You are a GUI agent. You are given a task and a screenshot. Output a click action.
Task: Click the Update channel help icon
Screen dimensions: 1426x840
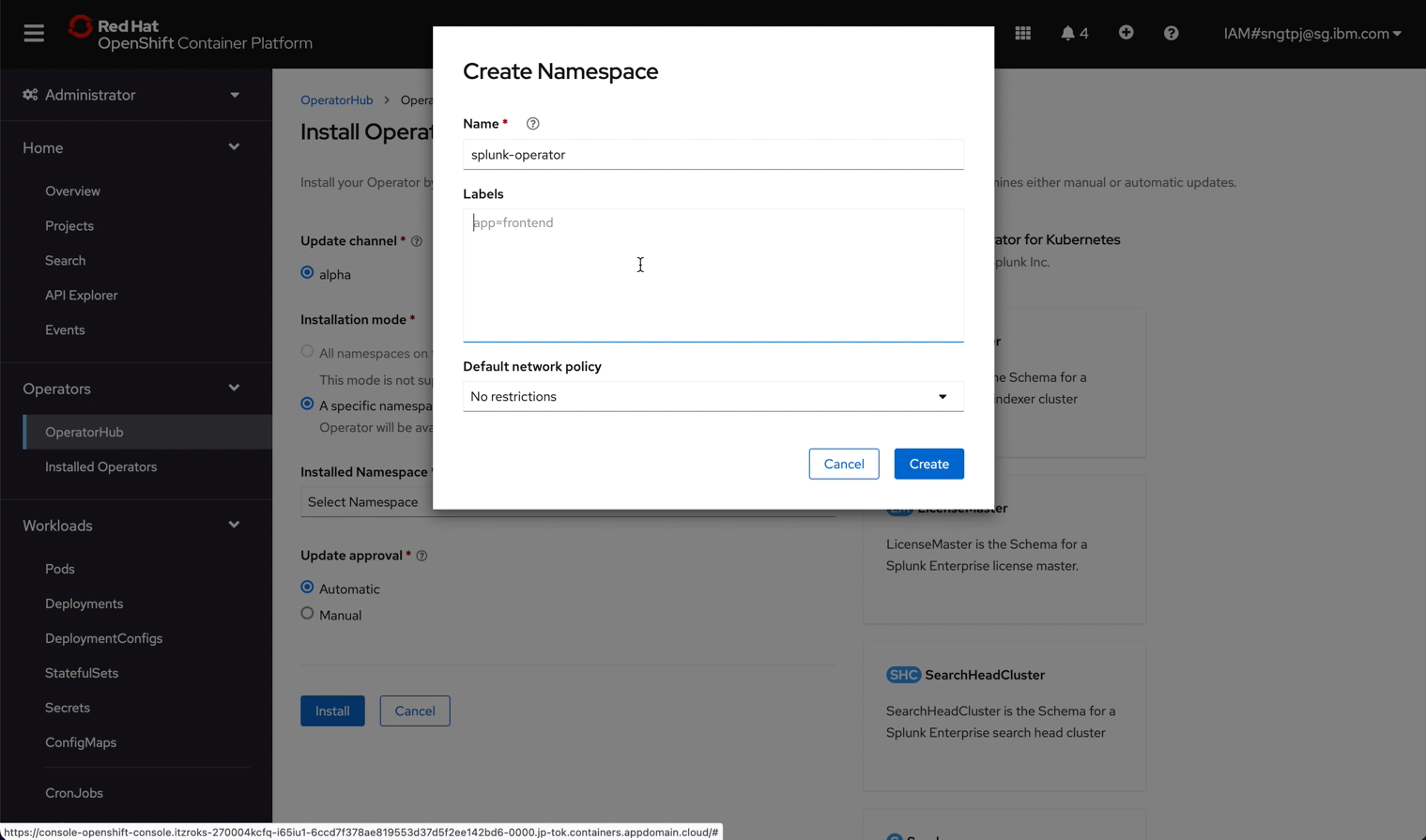pos(417,241)
